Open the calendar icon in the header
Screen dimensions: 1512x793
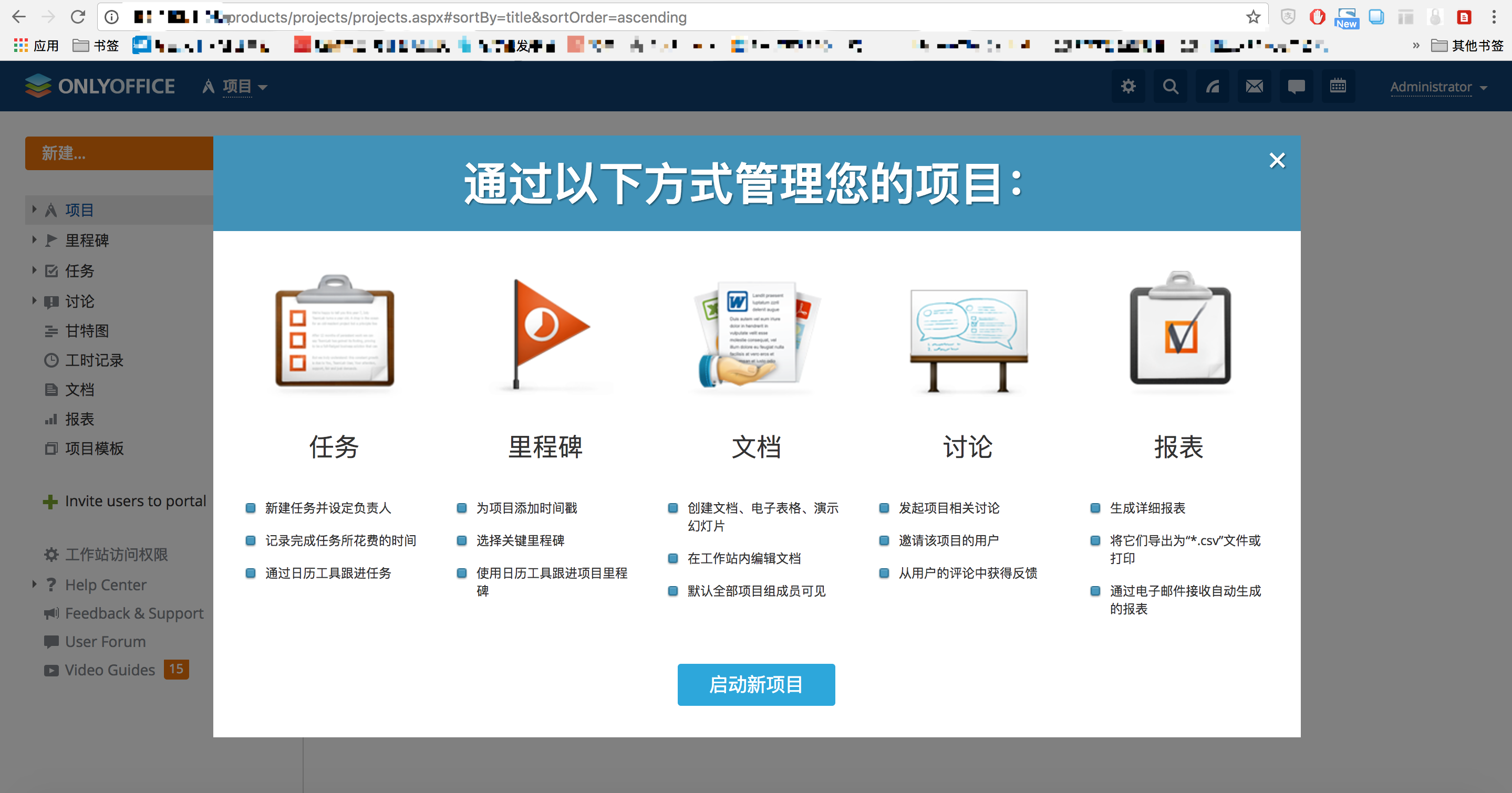[1338, 87]
